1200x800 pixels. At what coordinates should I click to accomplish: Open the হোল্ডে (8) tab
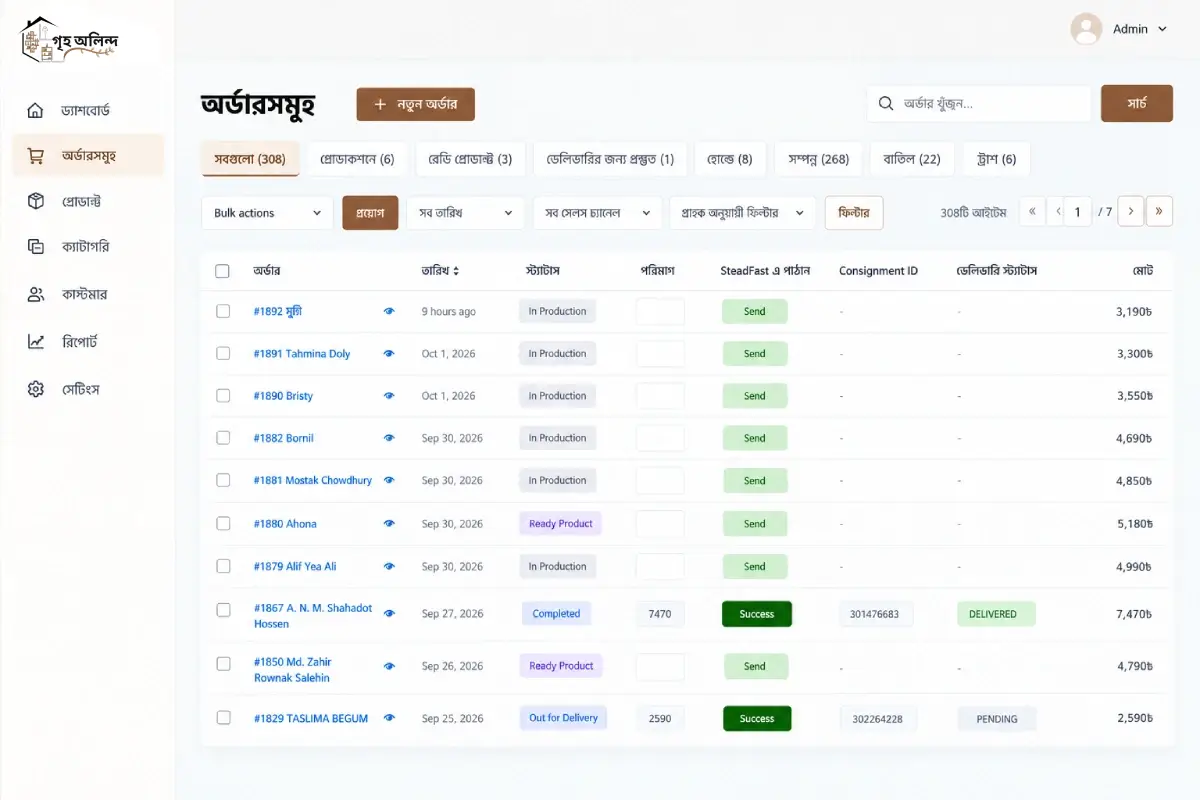(x=730, y=159)
